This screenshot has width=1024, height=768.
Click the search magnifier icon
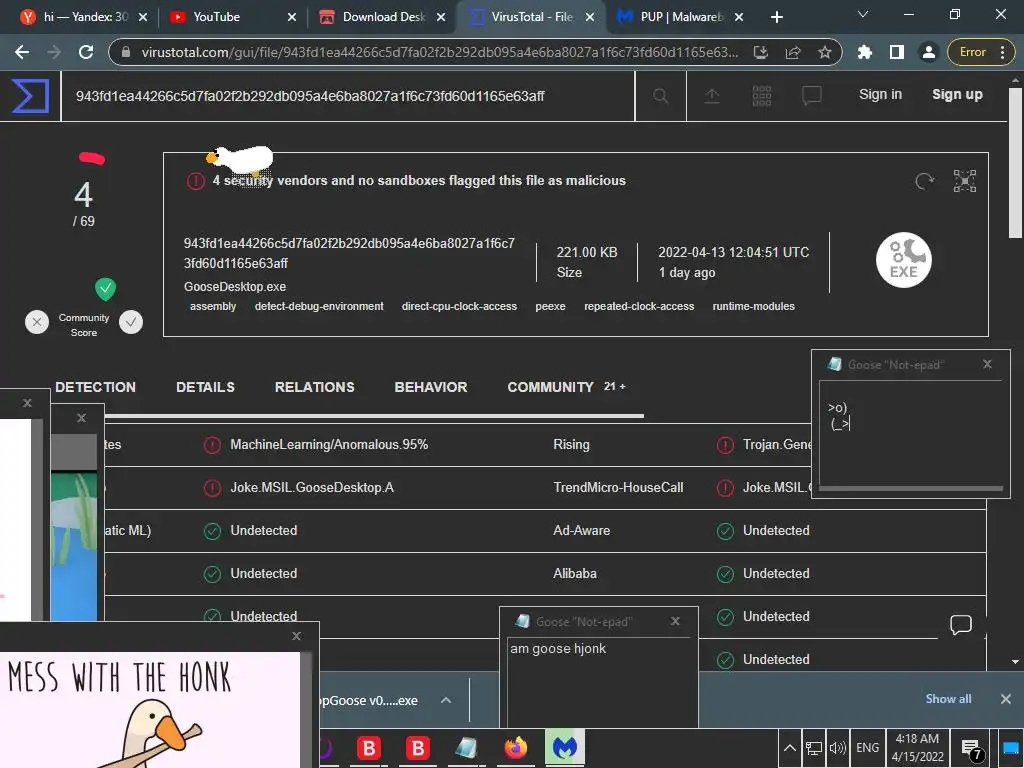pos(660,97)
